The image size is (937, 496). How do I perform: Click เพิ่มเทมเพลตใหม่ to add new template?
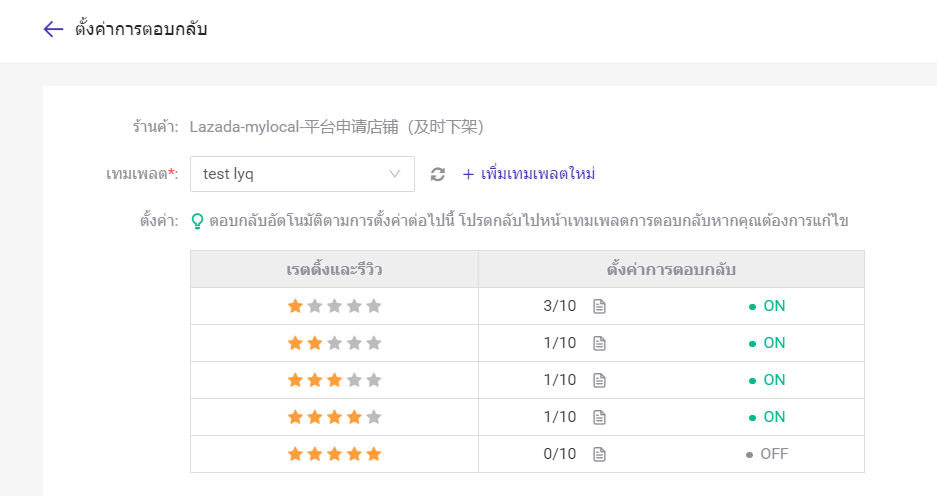click(529, 174)
